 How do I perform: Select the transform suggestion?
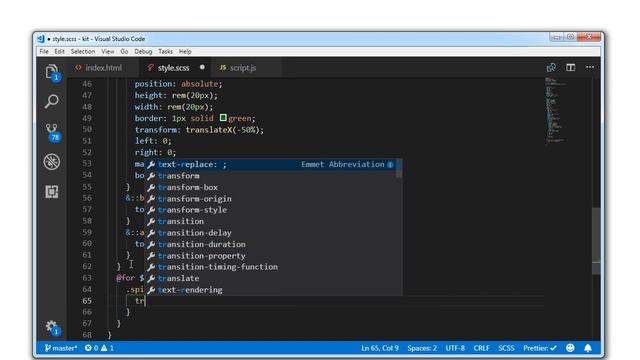(x=270, y=176)
